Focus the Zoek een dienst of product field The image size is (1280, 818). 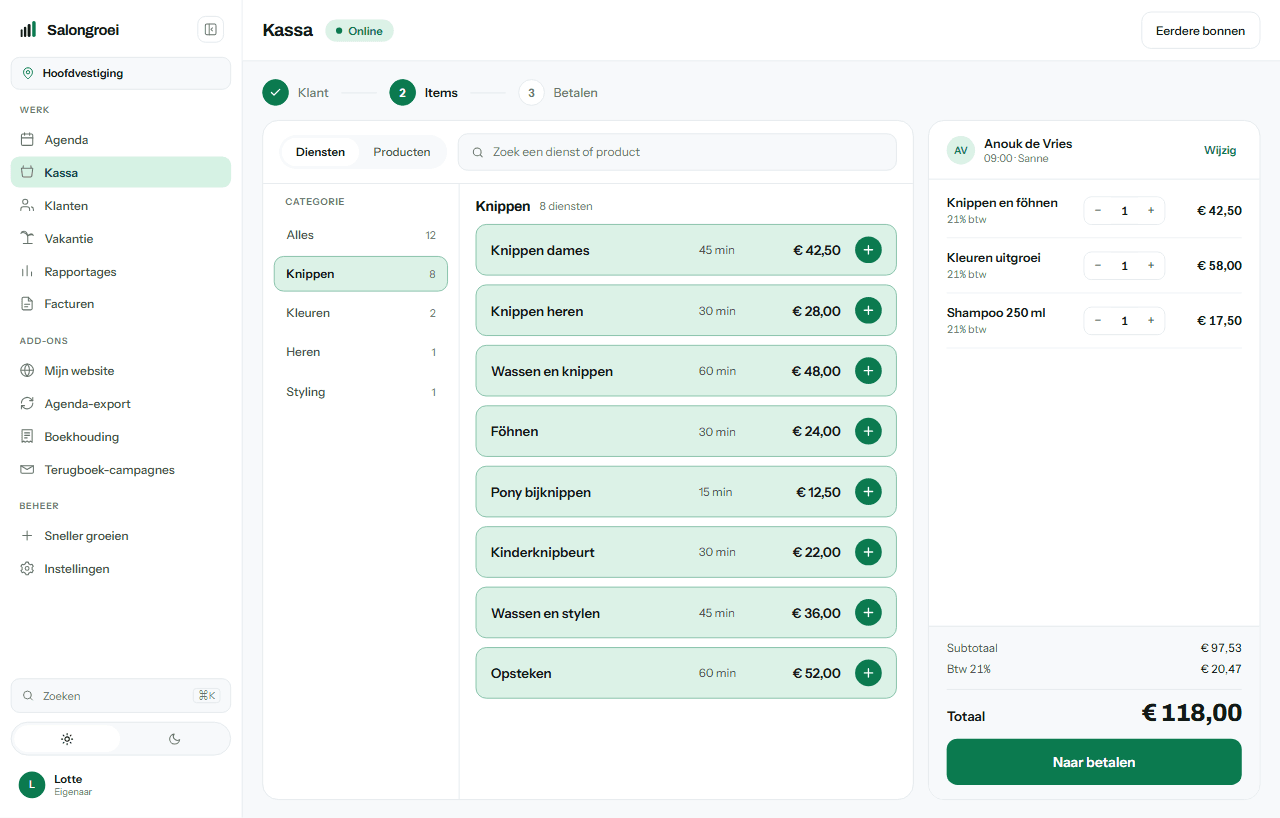coord(677,152)
